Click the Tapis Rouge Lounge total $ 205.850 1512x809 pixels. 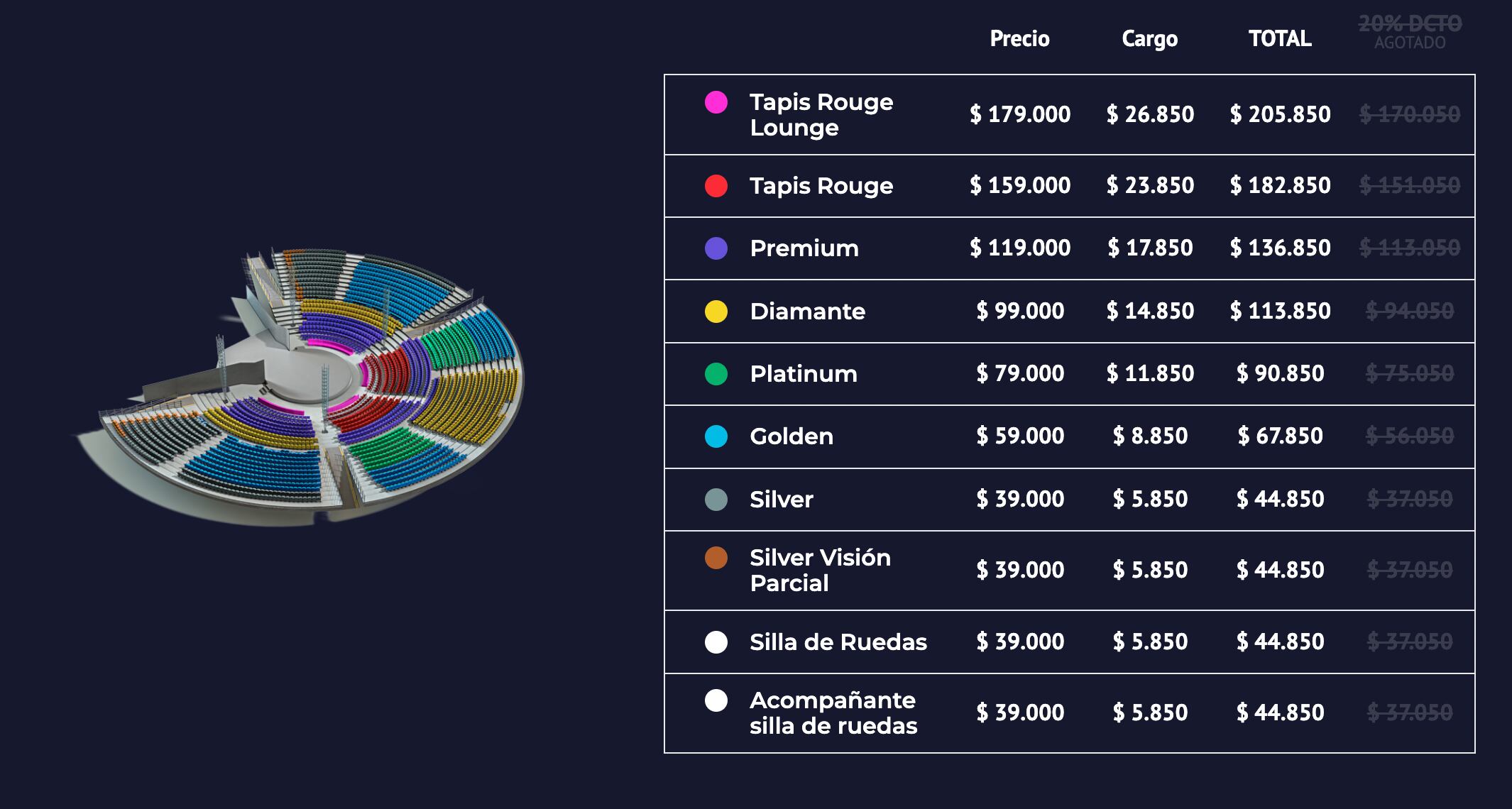[x=1280, y=114]
